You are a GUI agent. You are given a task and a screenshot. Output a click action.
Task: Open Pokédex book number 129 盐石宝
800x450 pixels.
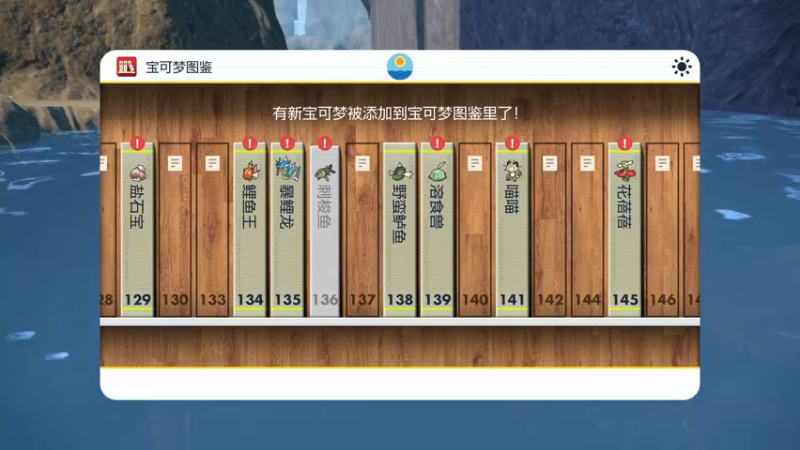pos(138,230)
